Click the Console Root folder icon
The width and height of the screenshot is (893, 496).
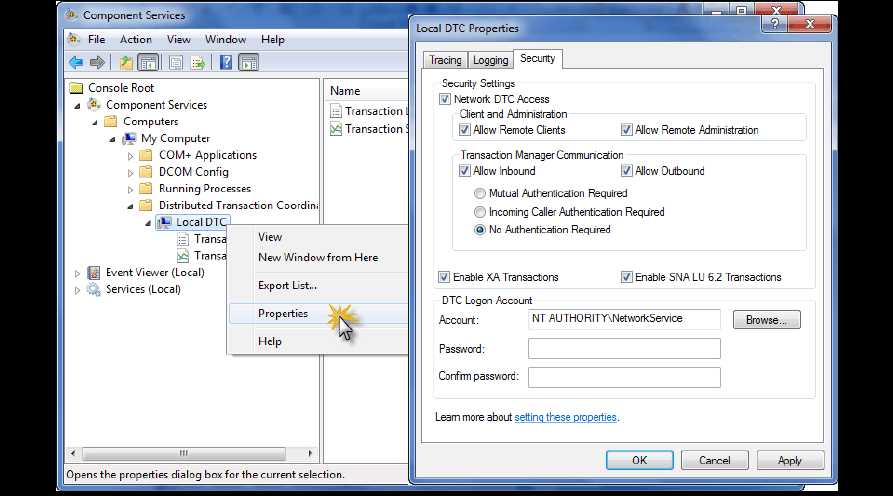[76, 88]
